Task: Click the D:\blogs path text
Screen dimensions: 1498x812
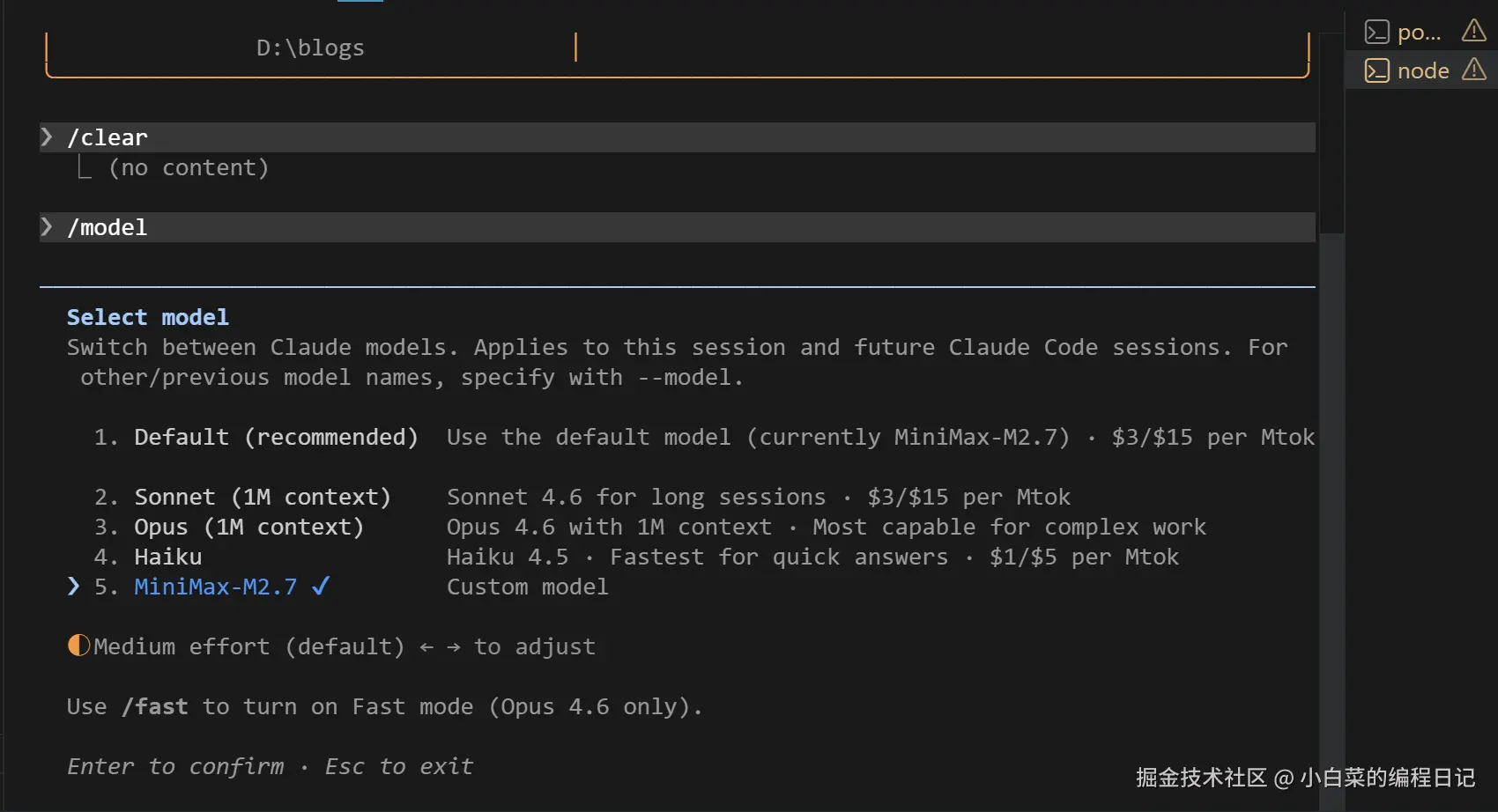Action: click(310, 48)
